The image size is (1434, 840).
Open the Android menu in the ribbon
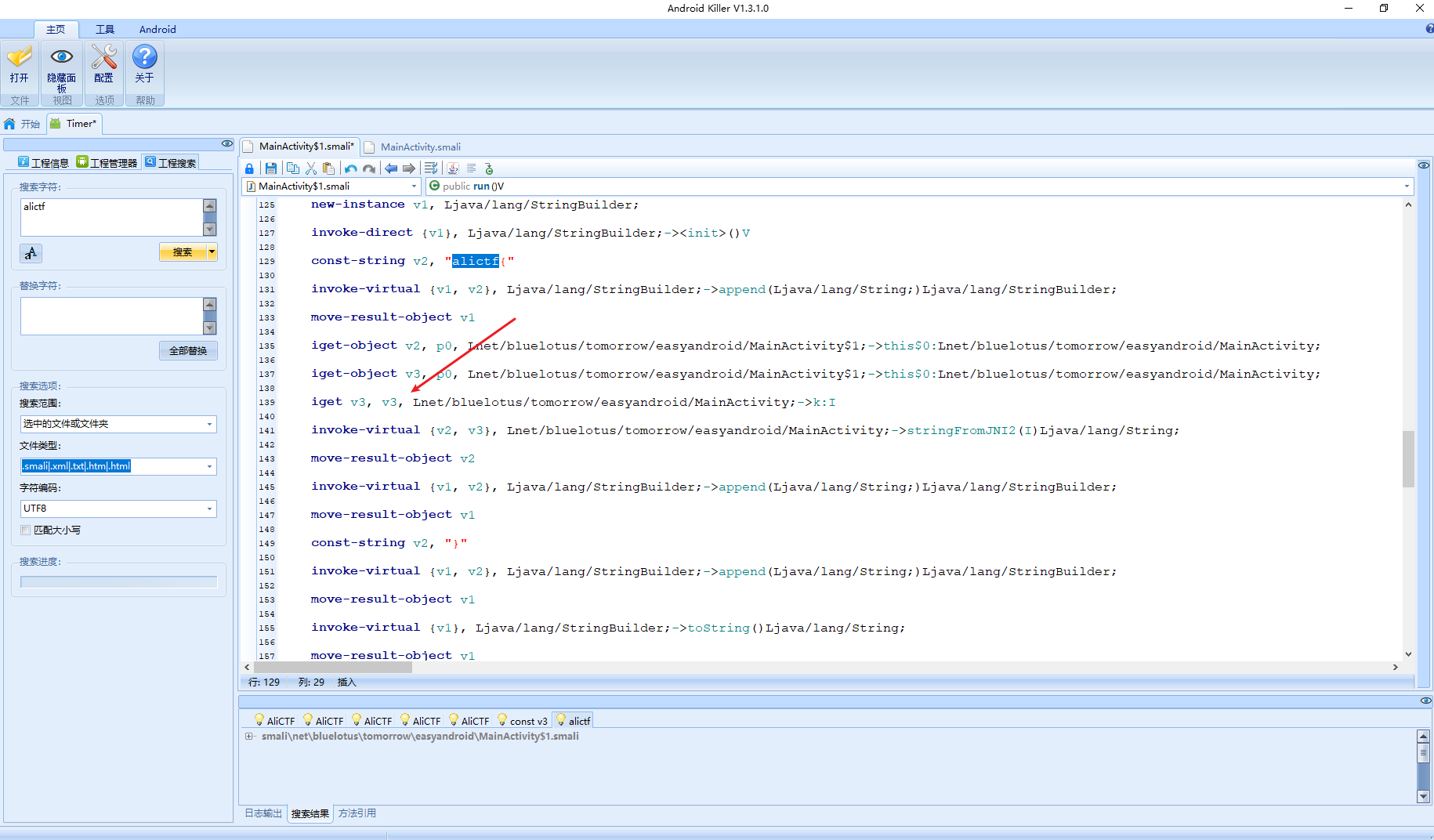[x=157, y=29]
